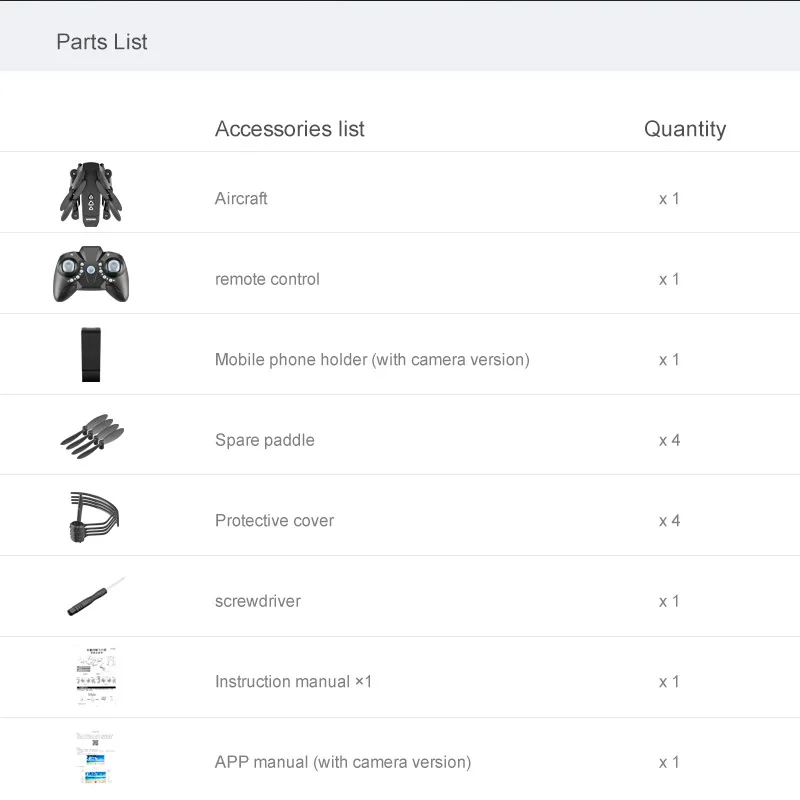Click the APP manual label text
This screenshot has width=800, height=800.
pos(343,762)
